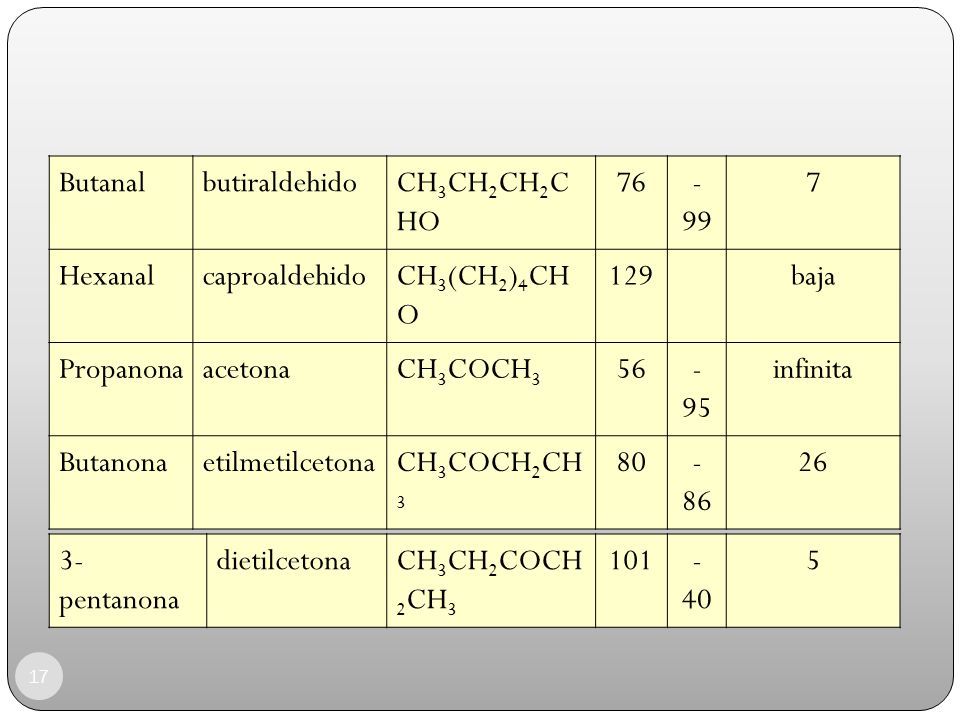
Task: Click the solubility value 26 cell
Action: [813, 482]
